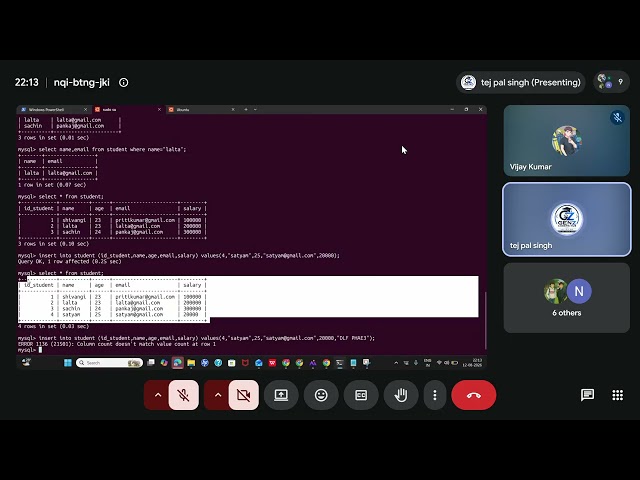Screen dimensions: 640x480
Task: Click the terminal's vertical scrollbar
Action: [485, 320]
